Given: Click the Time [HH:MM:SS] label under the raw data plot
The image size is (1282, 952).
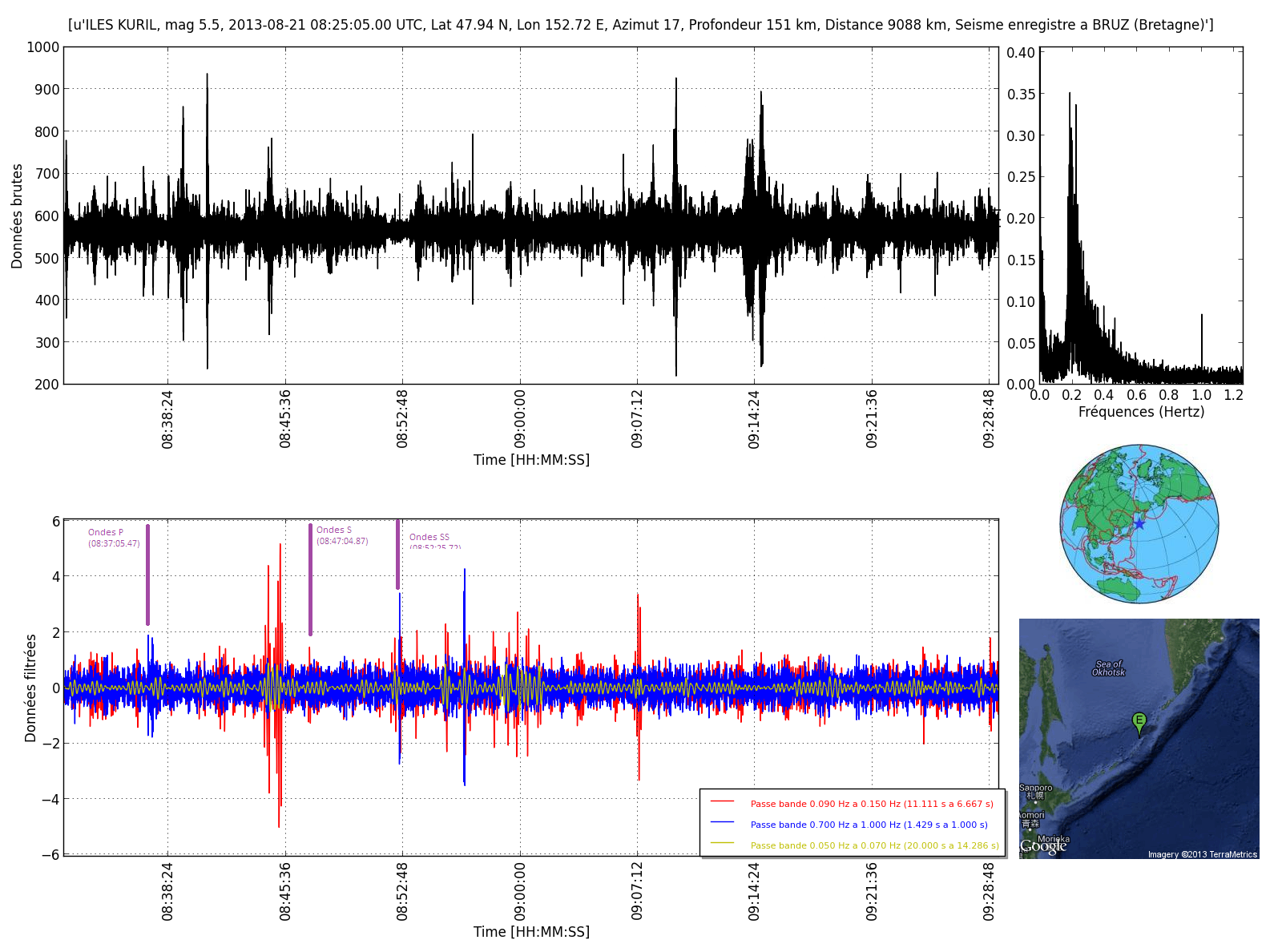Looking at the screenshot, I should coord(531,460).
